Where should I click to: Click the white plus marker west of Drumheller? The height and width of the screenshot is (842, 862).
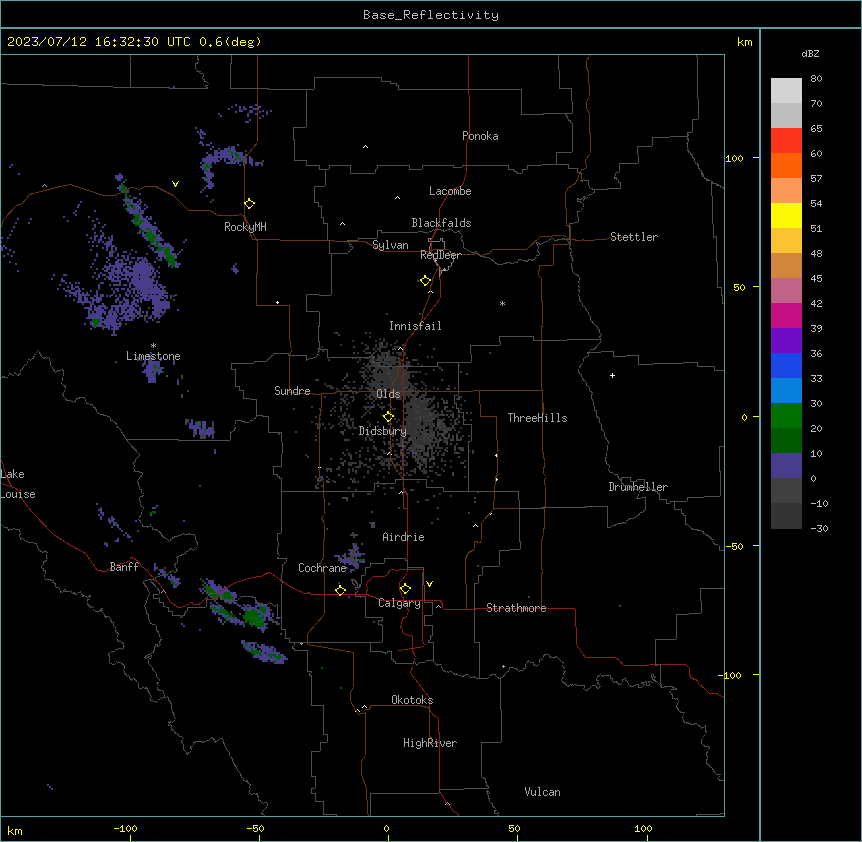(x=612, y=375)
